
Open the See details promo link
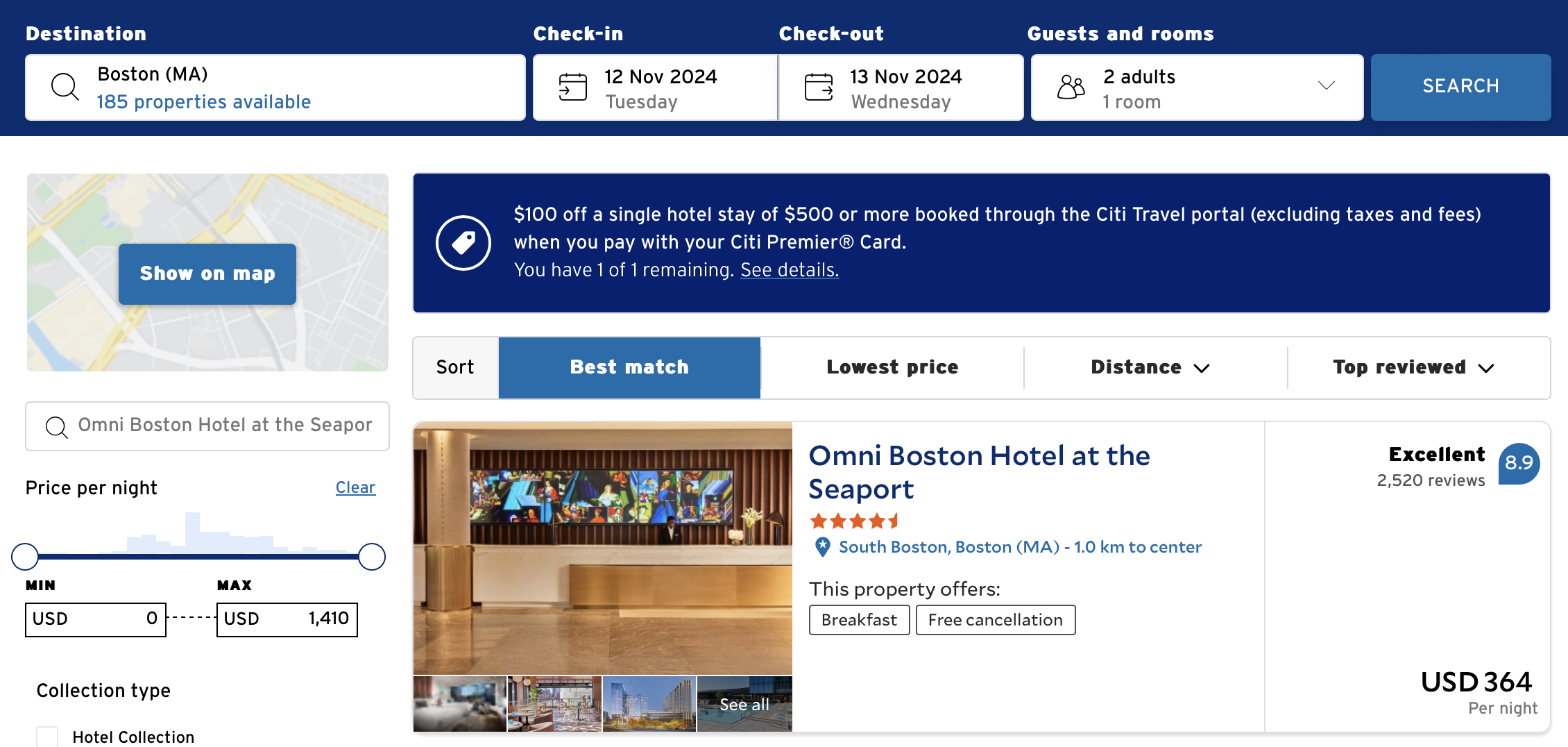tap(790, 270)
